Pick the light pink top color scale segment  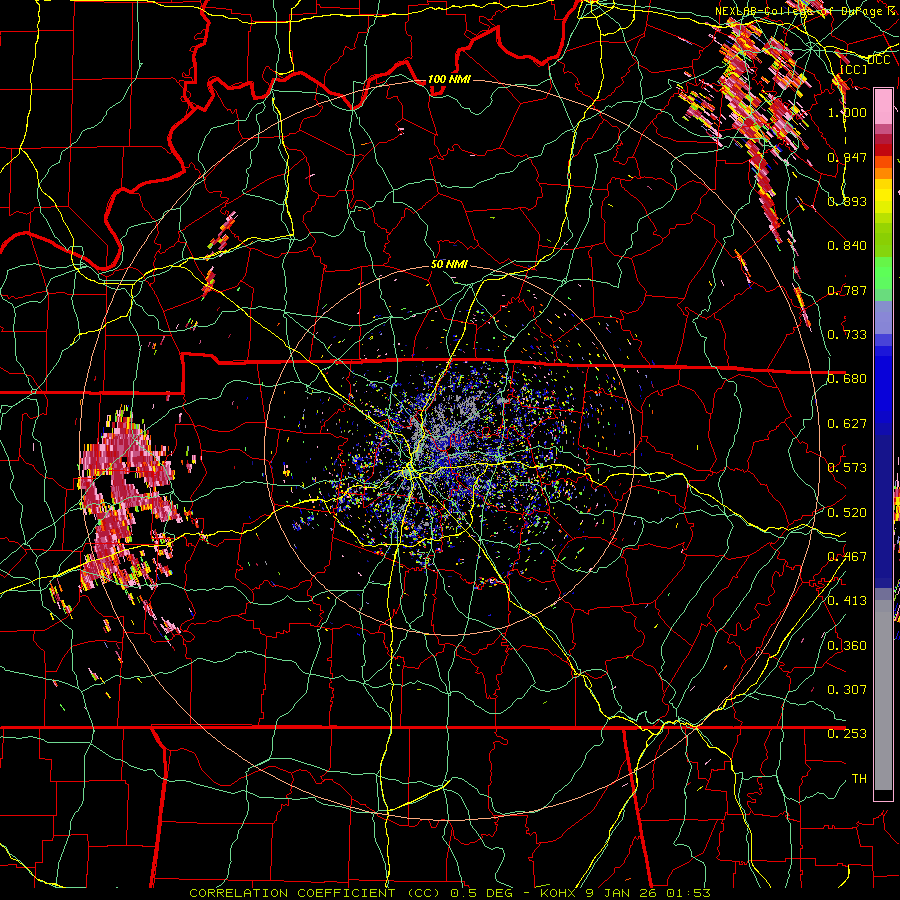tap(883, 106)
